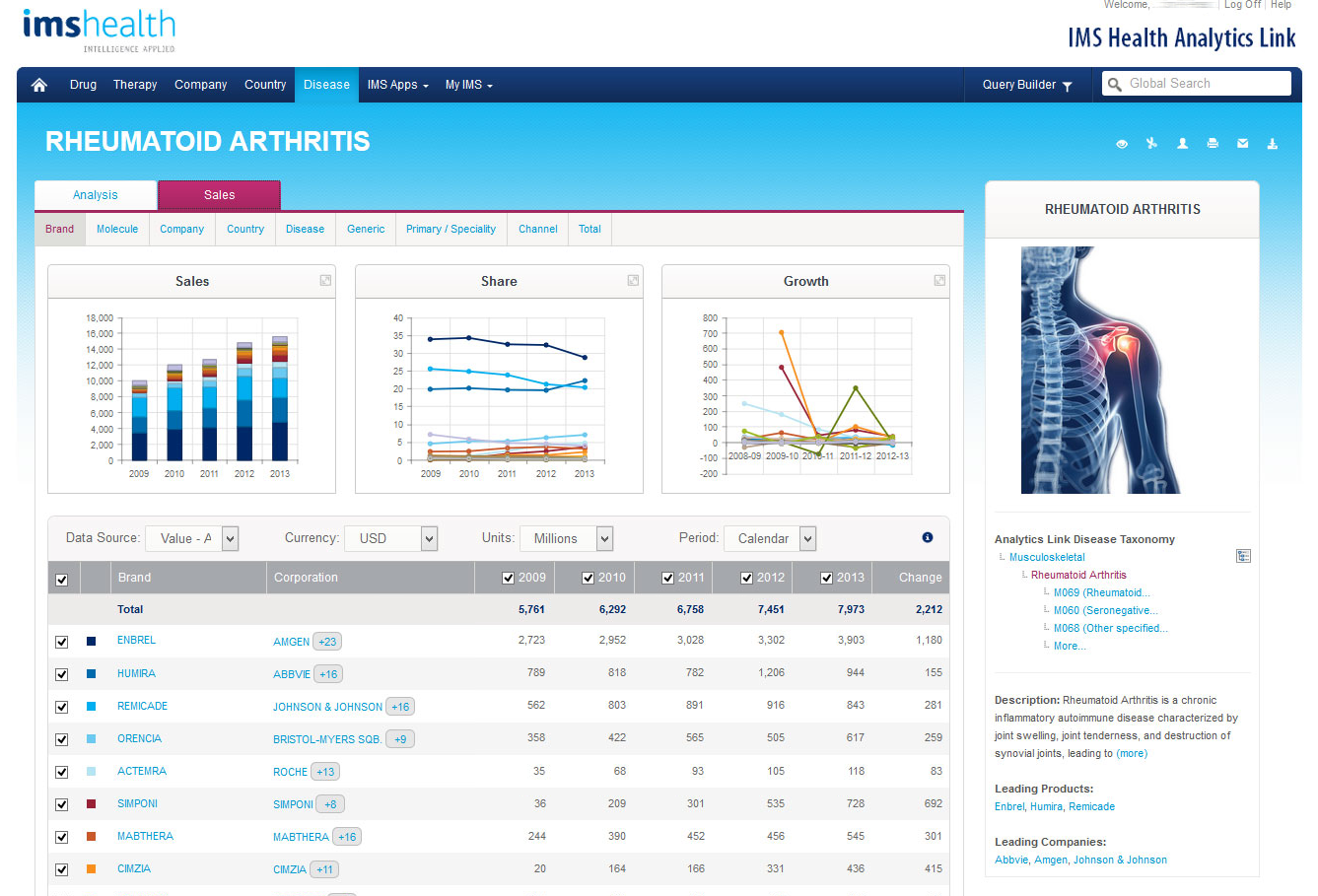Uncheck the ENBREL row checkbox
1318x896 pixels.
click(x=62, y=642)
